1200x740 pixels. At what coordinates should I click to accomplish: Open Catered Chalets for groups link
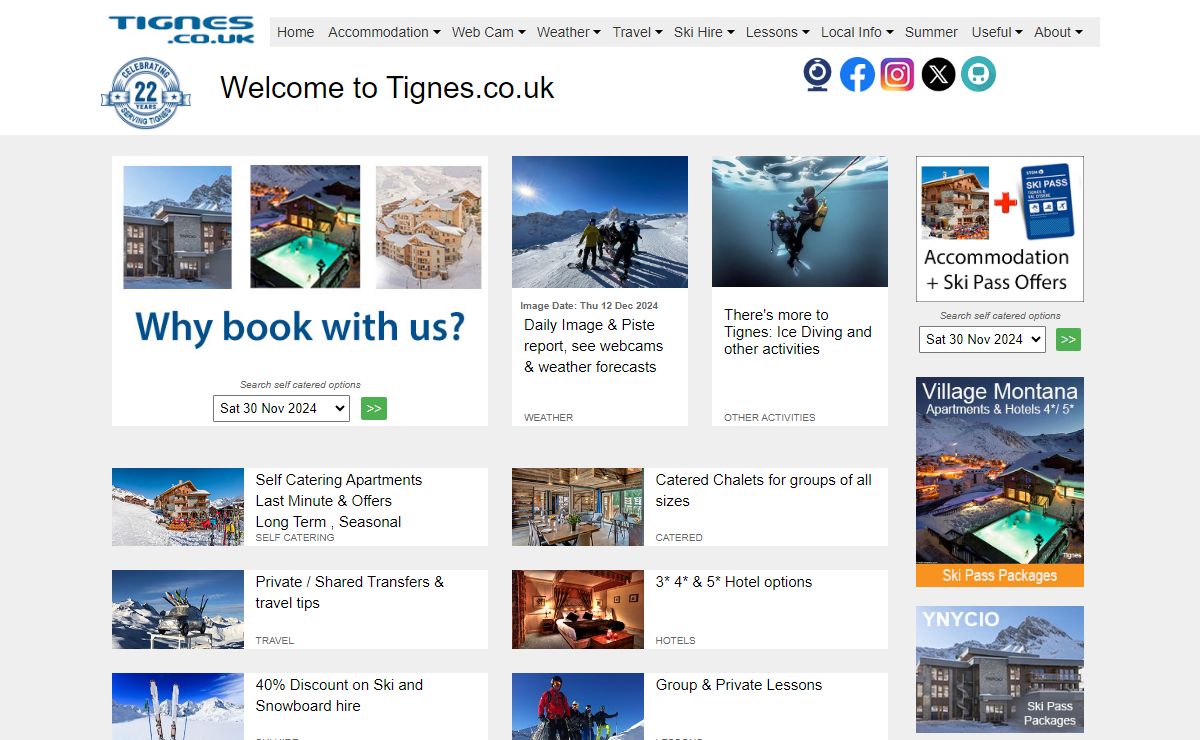(763, 490)
